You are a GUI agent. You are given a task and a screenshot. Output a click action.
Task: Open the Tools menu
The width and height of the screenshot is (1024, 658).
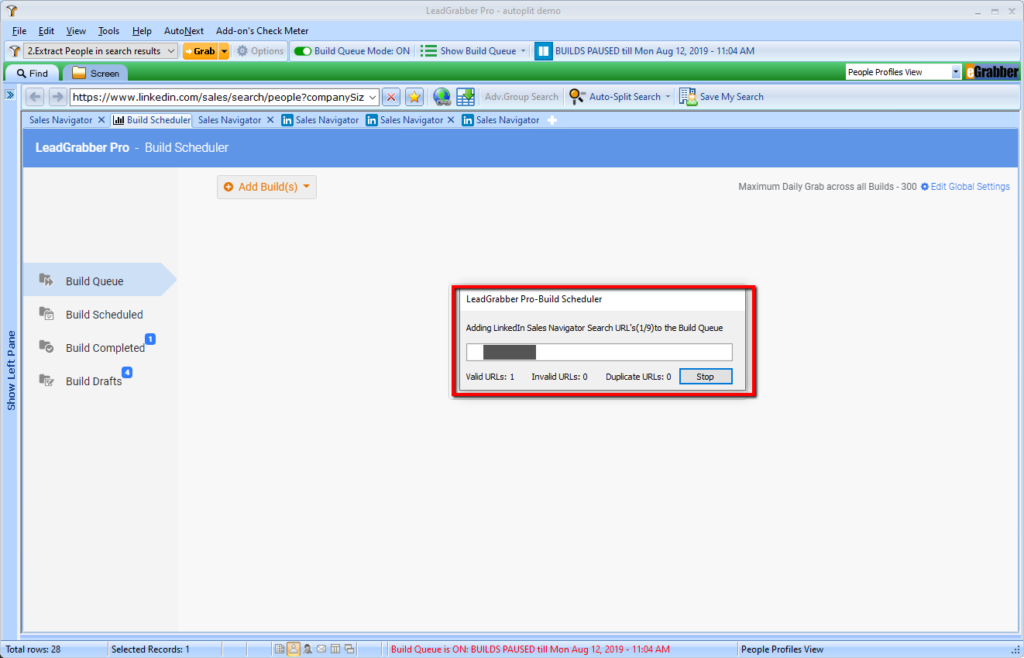pyautogui.click(x=108, y=31)
